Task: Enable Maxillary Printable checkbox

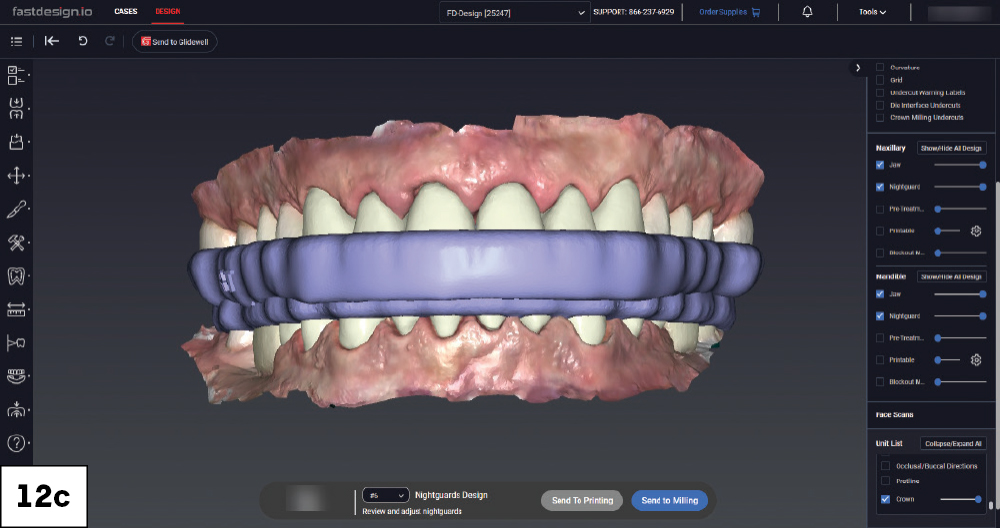Action: (880, 231)
